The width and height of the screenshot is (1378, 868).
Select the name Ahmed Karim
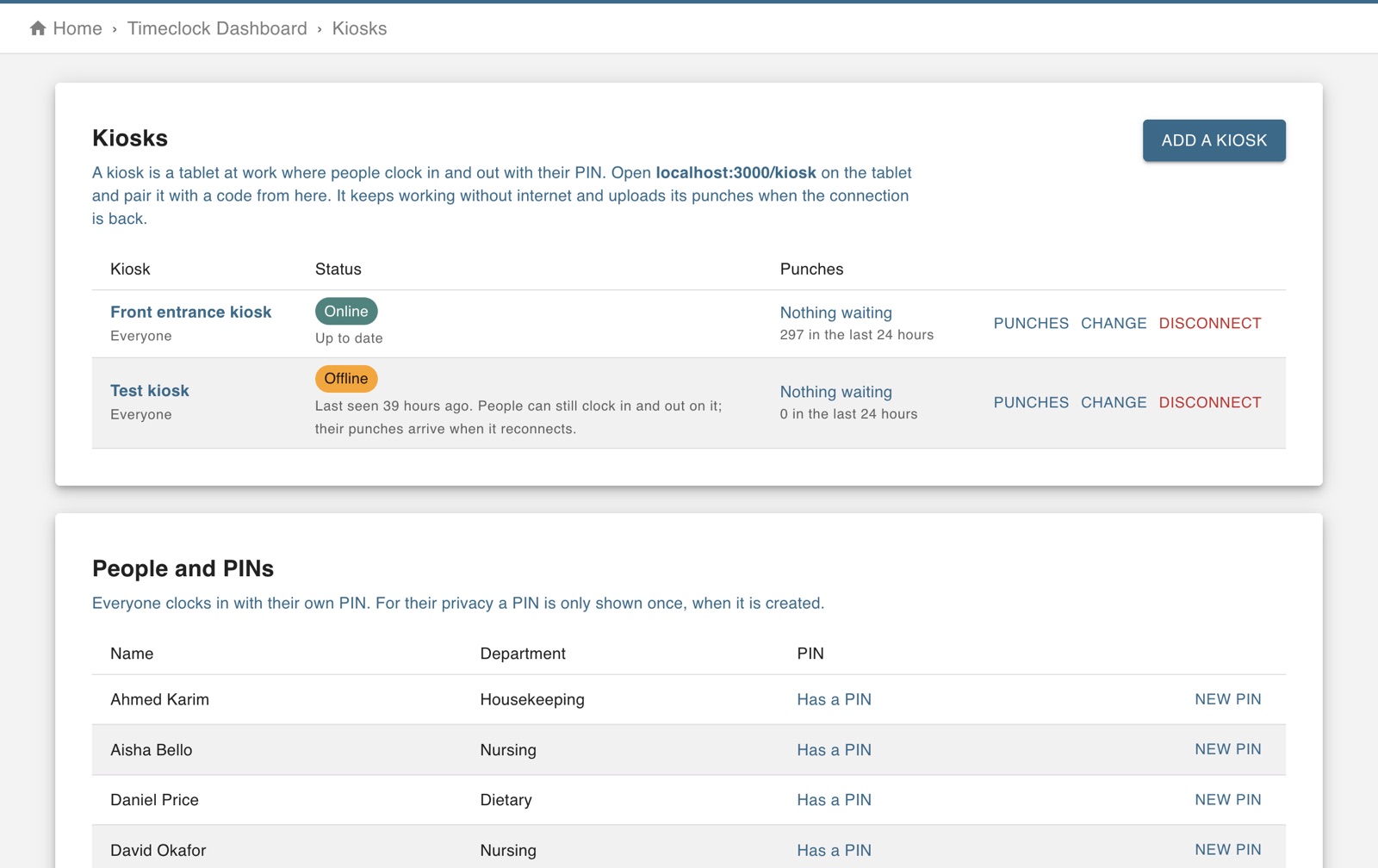159,699
